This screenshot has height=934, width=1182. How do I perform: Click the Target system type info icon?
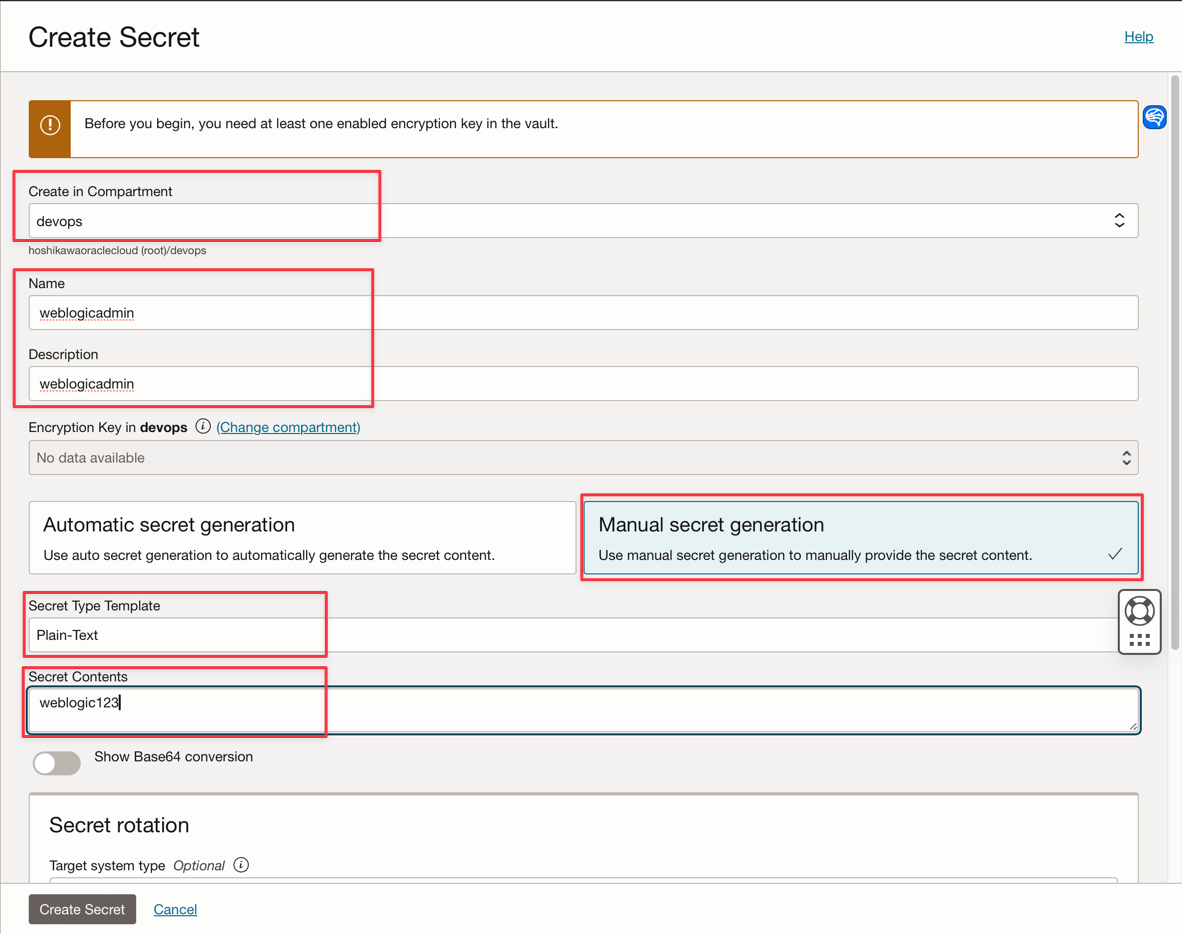241,865
